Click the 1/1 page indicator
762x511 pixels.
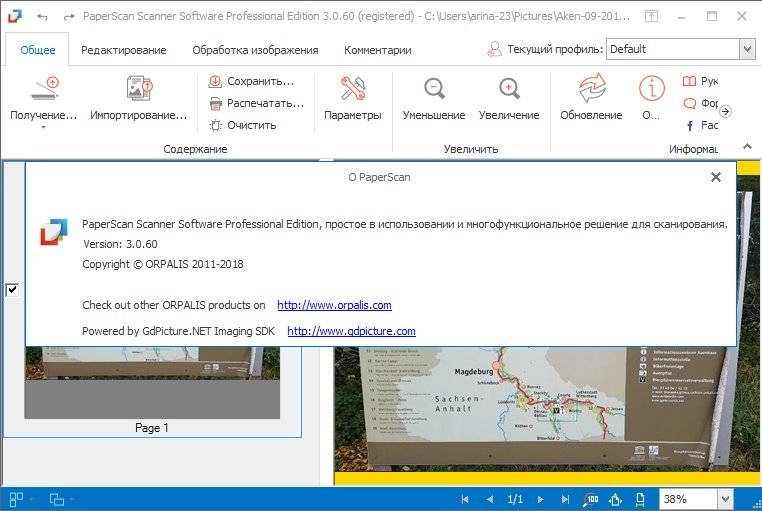click(515, 499)
